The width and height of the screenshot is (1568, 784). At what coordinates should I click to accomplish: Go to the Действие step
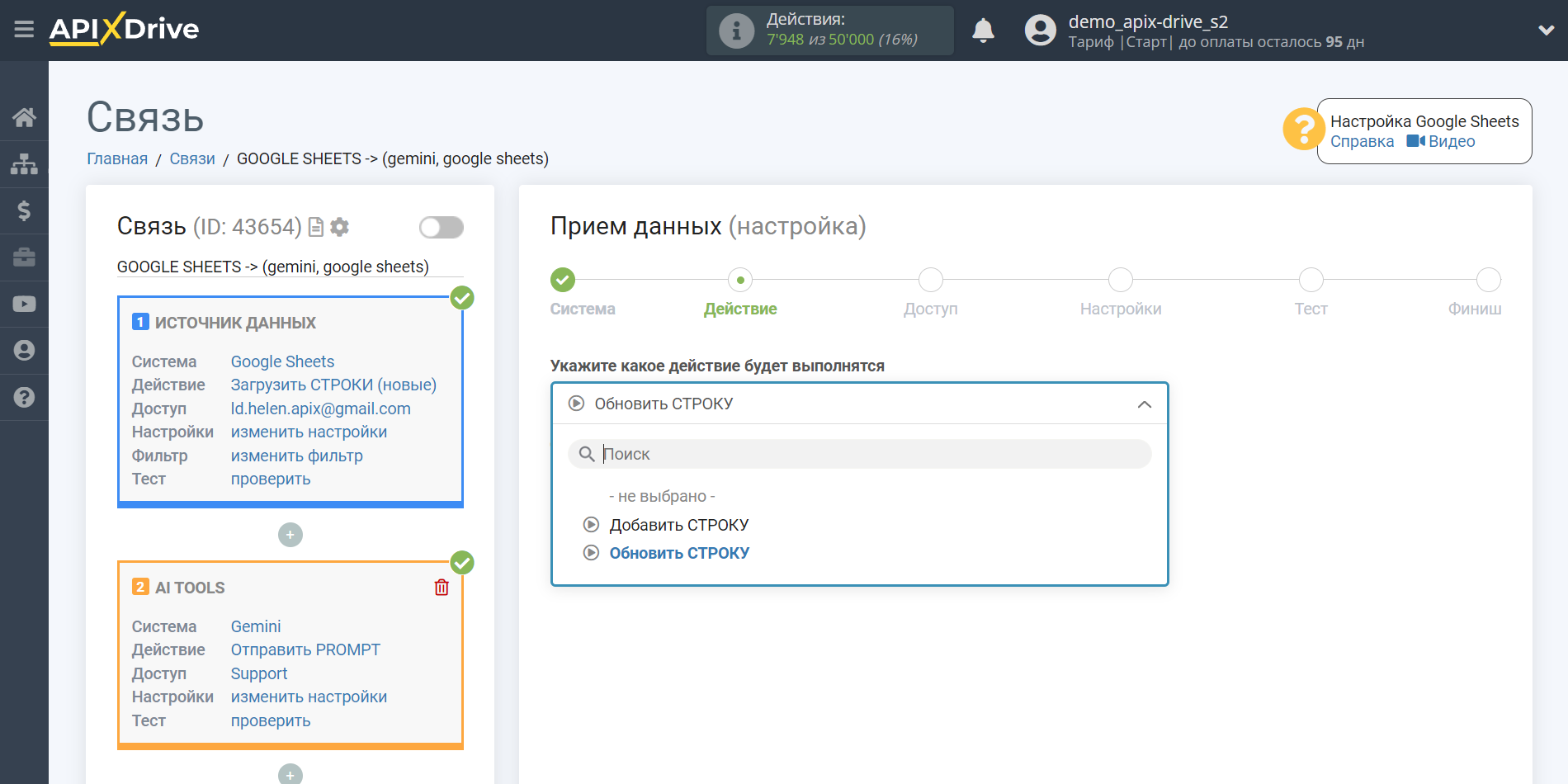click(x=740, y=281)
